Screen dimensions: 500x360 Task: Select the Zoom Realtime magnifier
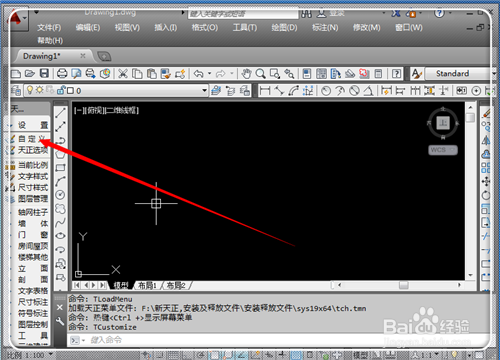(260, 73)
